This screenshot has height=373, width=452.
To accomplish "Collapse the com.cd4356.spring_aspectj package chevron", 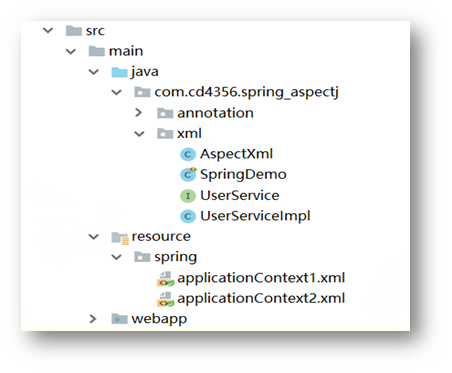I will 116,92.
